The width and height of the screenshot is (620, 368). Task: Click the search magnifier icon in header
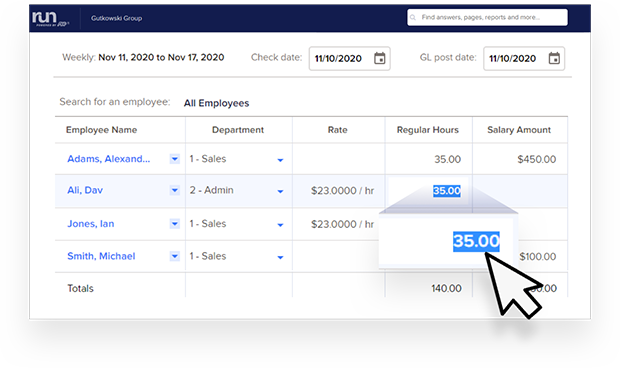click(413, 17)
